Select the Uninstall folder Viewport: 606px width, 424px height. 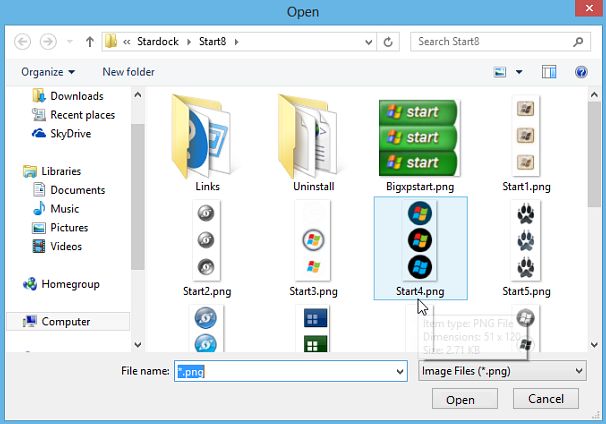coord(313,143)
